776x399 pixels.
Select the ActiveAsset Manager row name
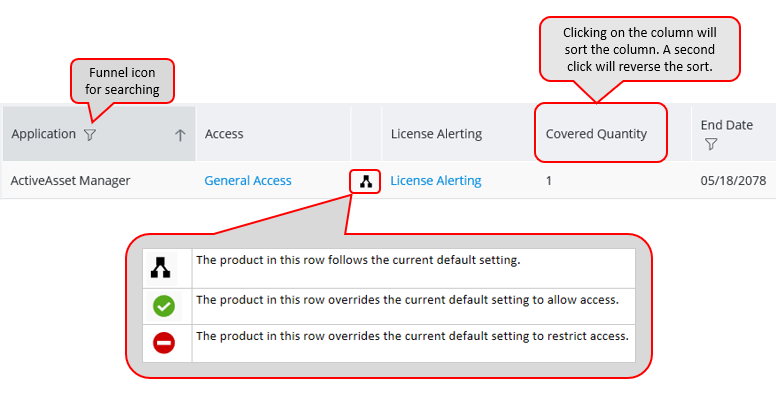coord(70,181)
